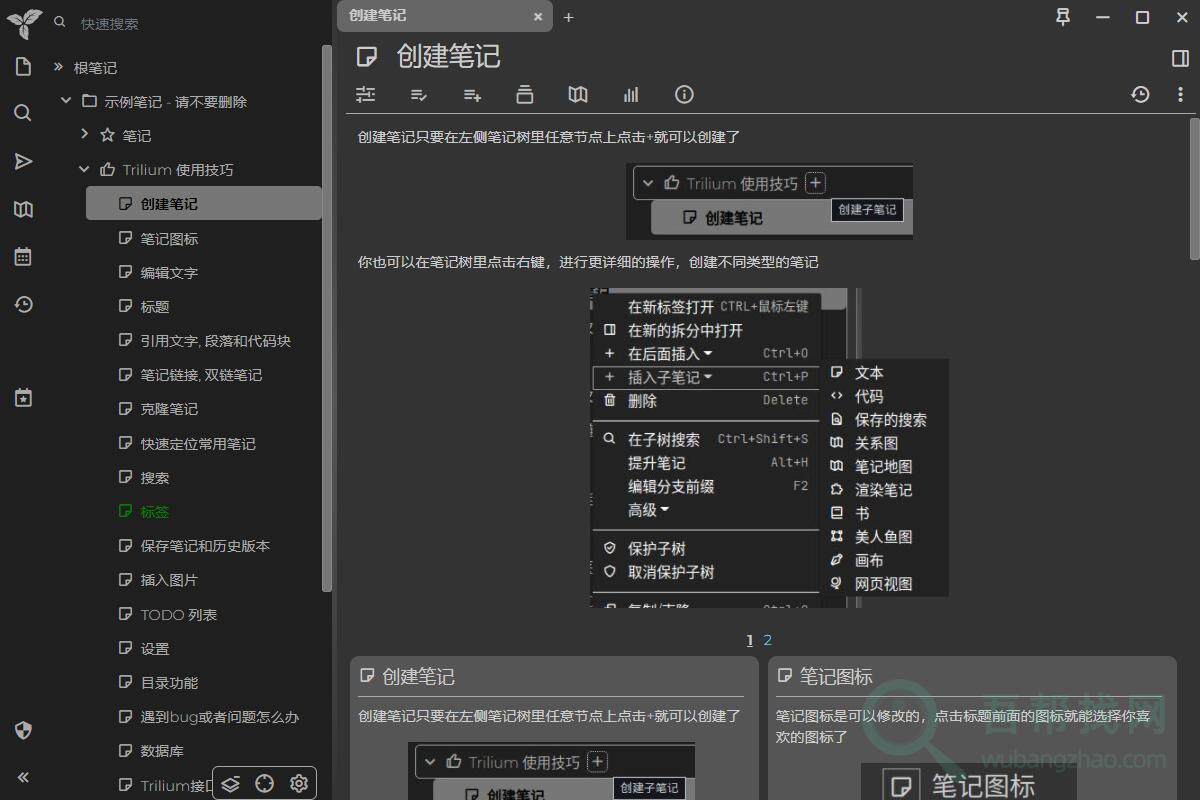Viewport: 1200px width, 800px height.
Task: Go to page 1 of child notes
Action: pos(750,640)
